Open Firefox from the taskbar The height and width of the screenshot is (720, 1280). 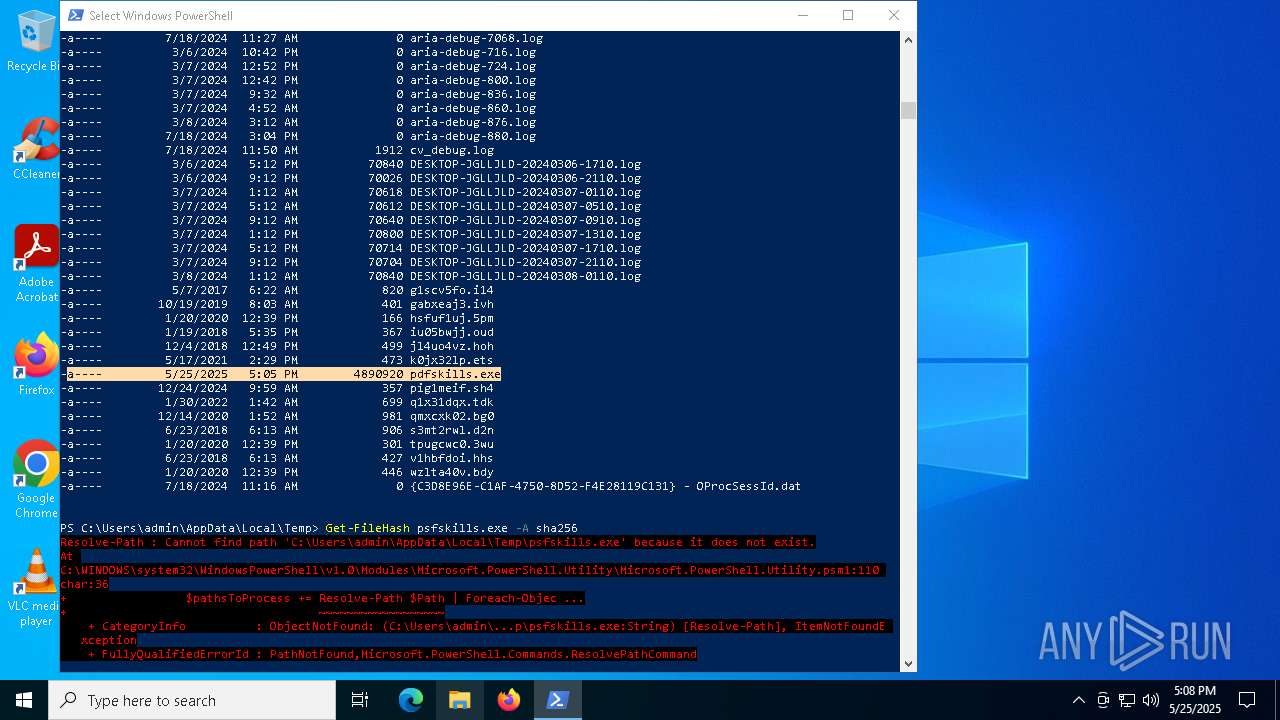[x=509, y=700]
